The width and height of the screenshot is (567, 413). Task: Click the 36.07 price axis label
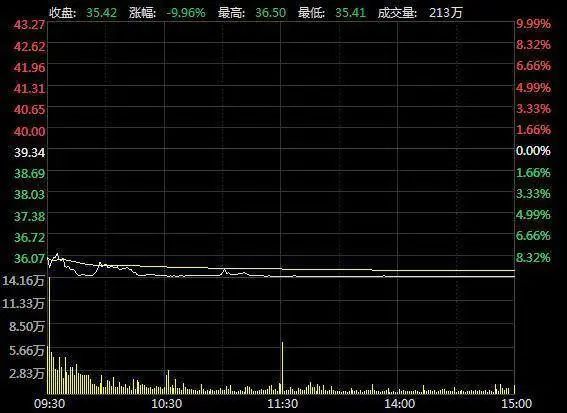point(30,258)
